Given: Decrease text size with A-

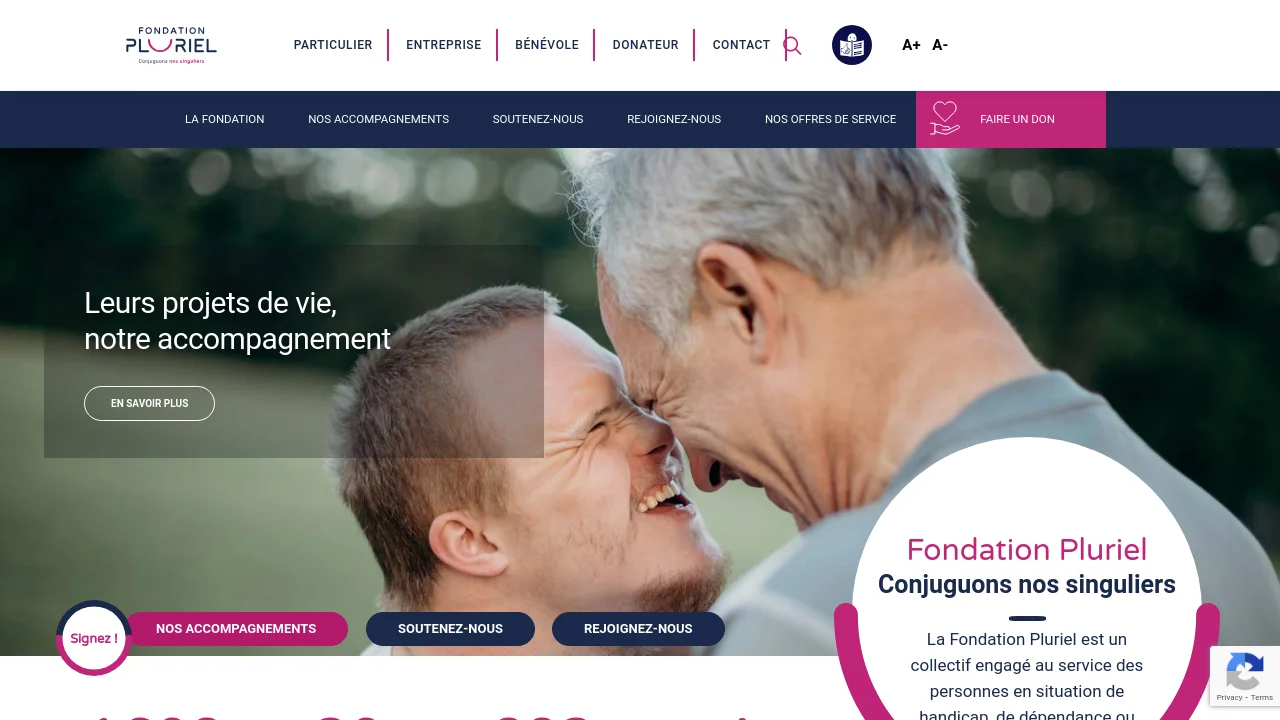Looking at the screenshot, I should point(940,45).
